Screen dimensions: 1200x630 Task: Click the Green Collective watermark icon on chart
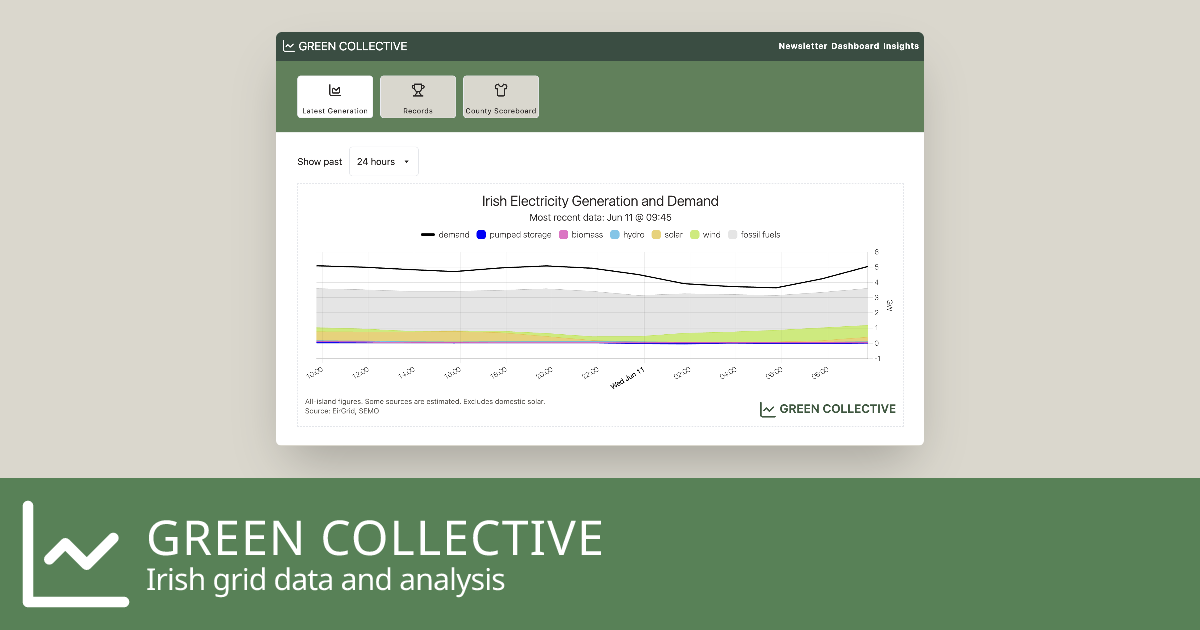[766, 408]
